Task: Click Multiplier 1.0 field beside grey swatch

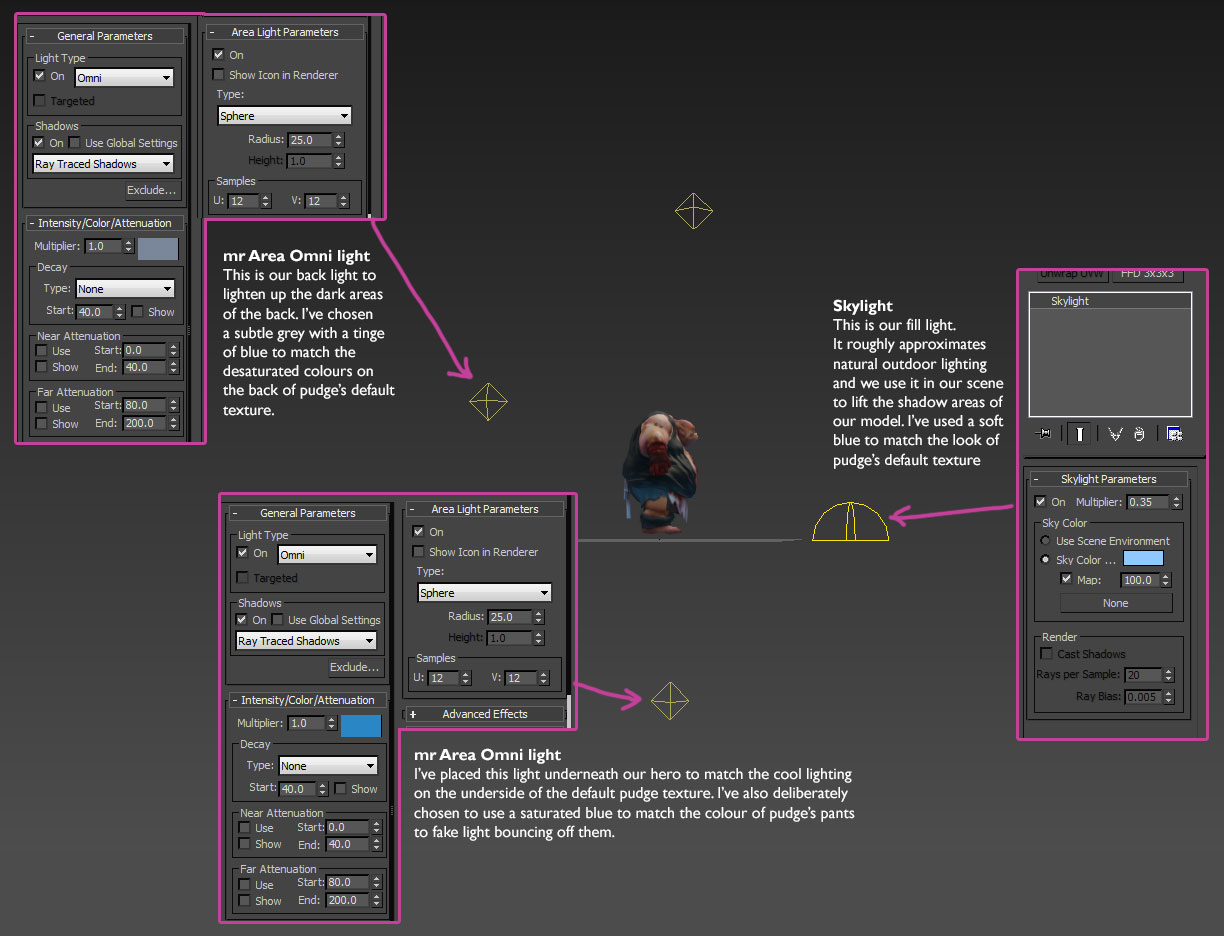Action: coord(104,246)
